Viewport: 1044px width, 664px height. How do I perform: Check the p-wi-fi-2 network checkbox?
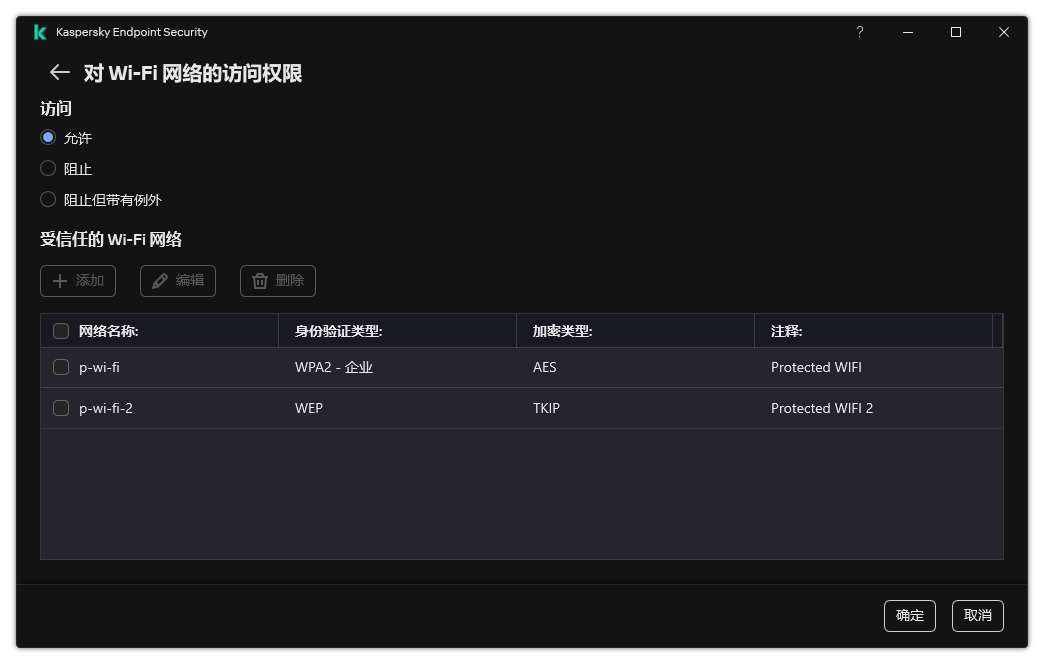pos(61,408)
